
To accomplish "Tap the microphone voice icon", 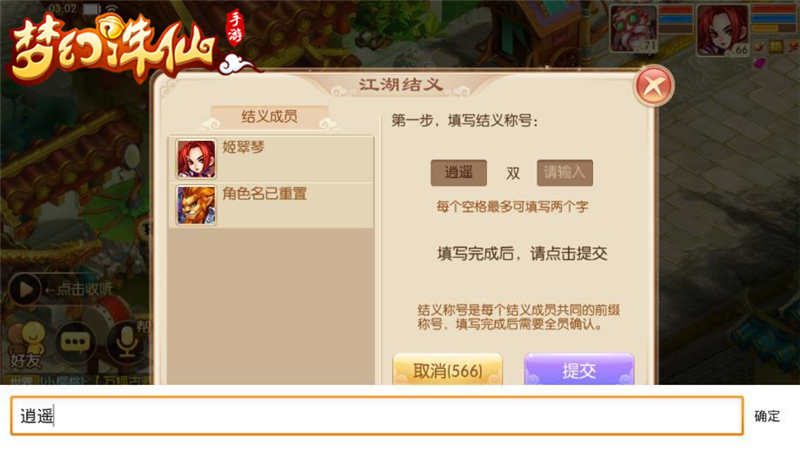I will [x=126, y=342].
